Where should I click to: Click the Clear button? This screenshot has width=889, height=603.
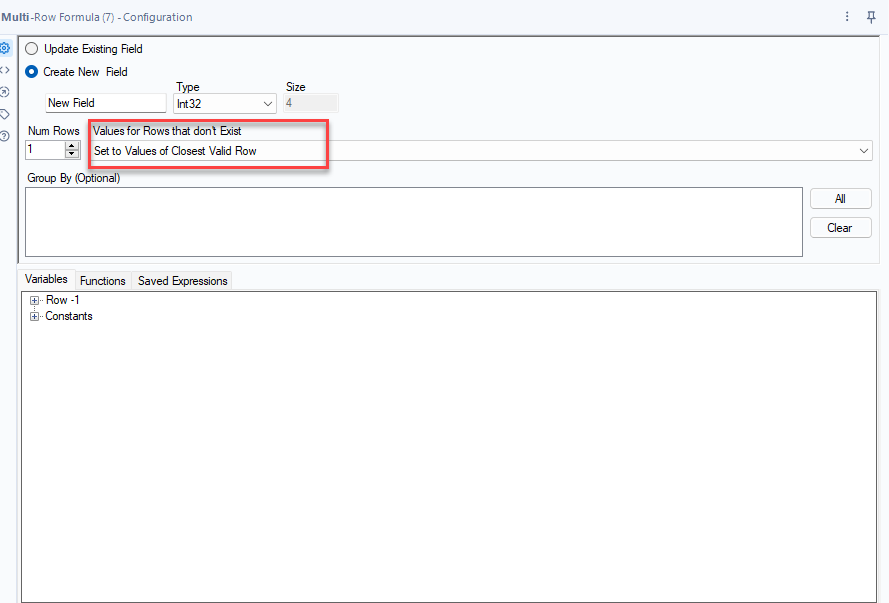pyautogui.click(x=840, y=227)
